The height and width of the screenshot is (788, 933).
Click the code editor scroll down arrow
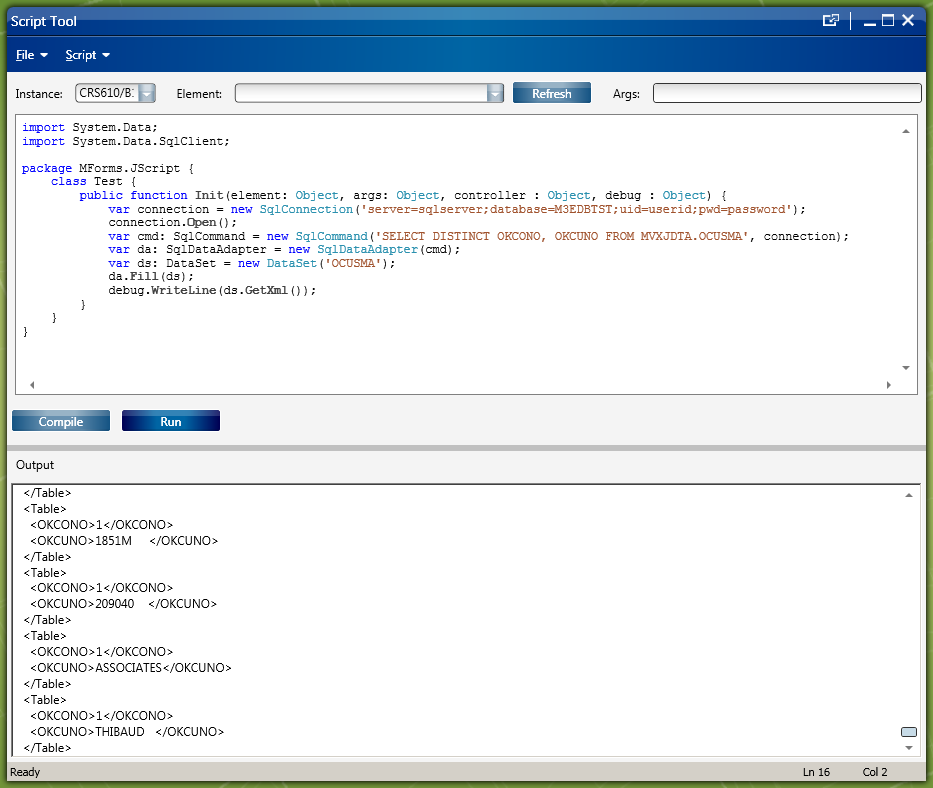pyautogui.click(x=906, y=368)
